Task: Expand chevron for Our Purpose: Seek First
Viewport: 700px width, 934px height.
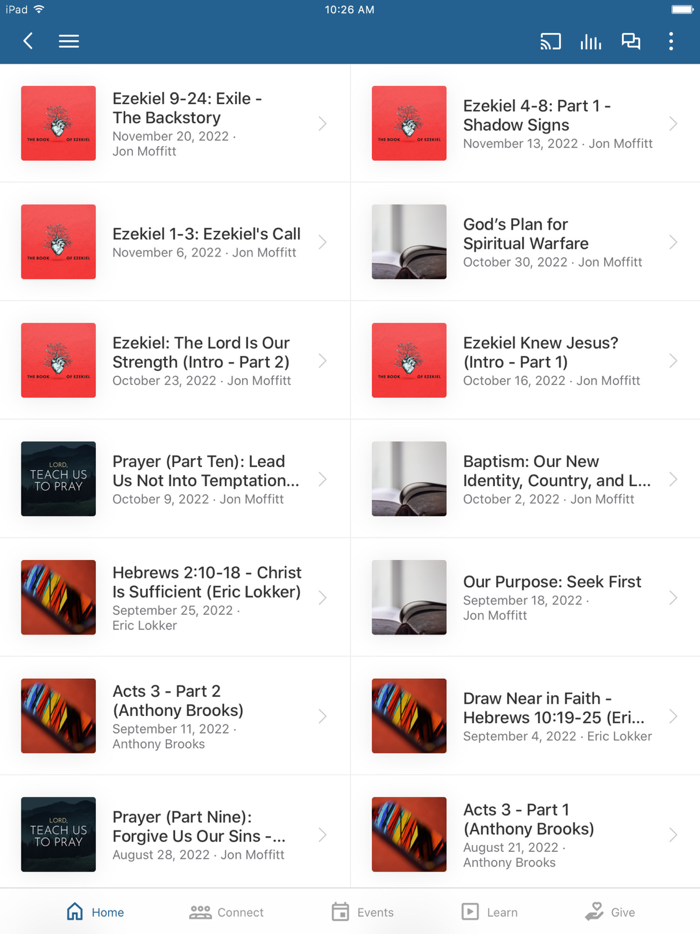Action: pos(673,597)
